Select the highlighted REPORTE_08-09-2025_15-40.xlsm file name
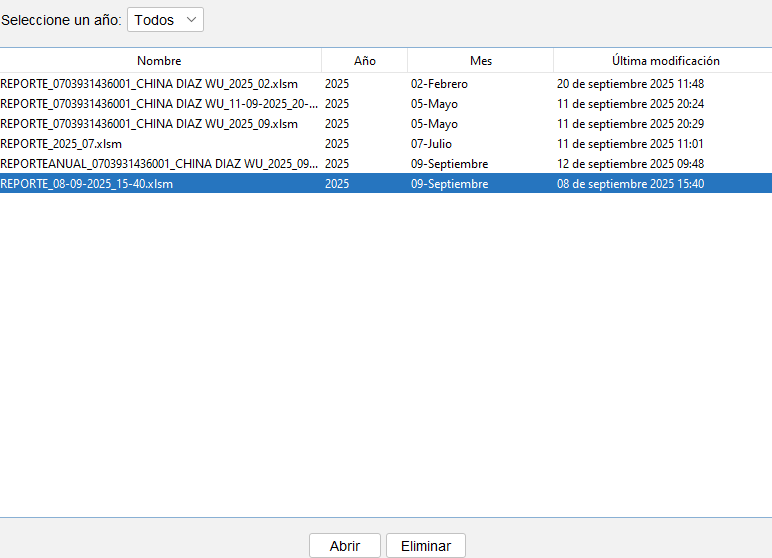The height and width of the screenshot is (558, 772). pyautogui.click(x=87, y=184)
